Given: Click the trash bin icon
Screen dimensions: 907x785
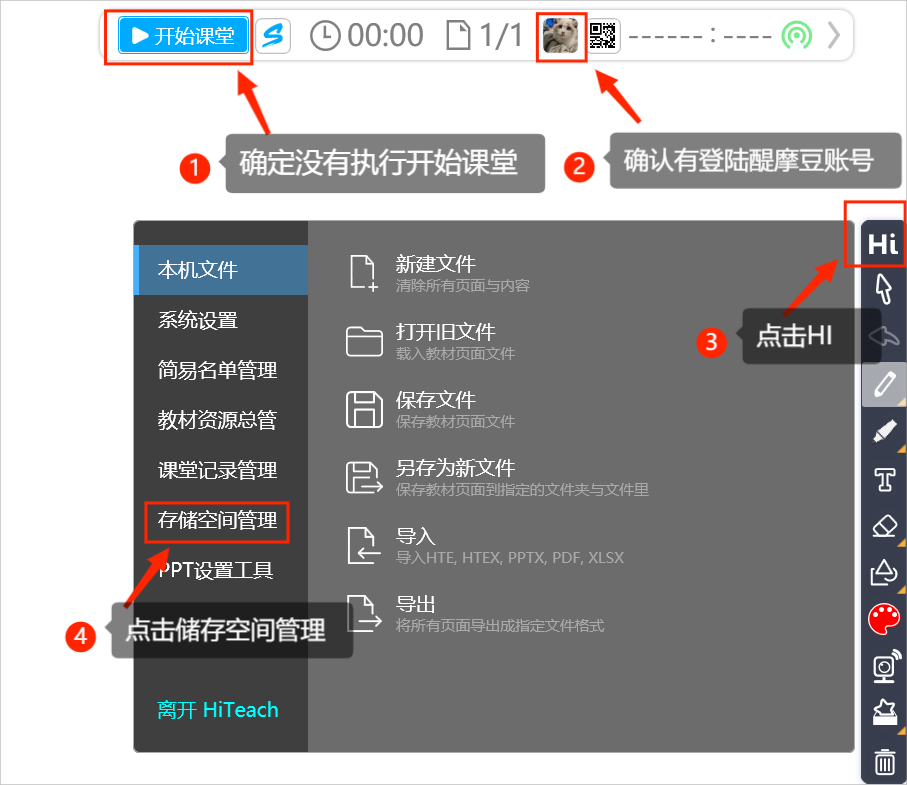Looking at the screenshot, I should click(884, 763).
